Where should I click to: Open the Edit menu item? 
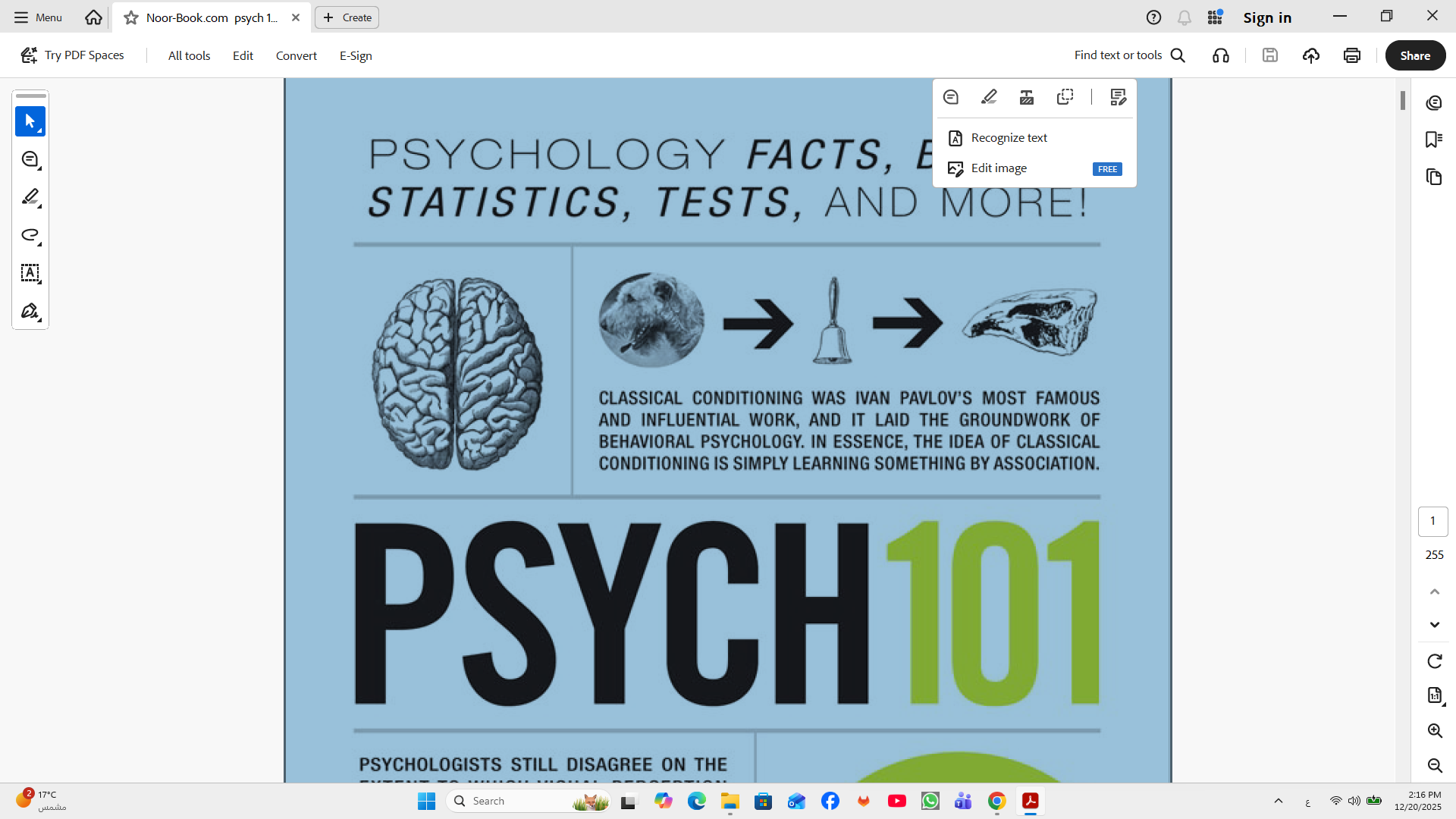click(x=243, y=55)
